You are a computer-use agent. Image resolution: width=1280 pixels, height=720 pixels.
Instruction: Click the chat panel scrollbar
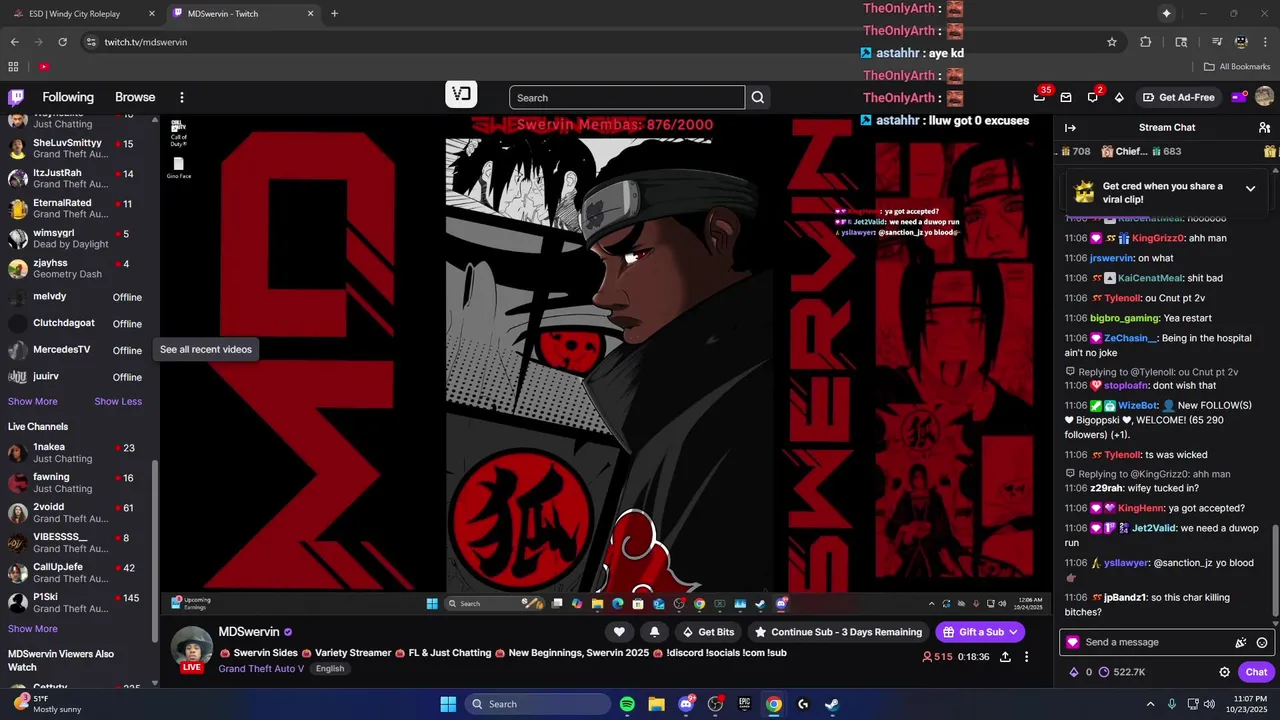click(x=1274, y=570)
